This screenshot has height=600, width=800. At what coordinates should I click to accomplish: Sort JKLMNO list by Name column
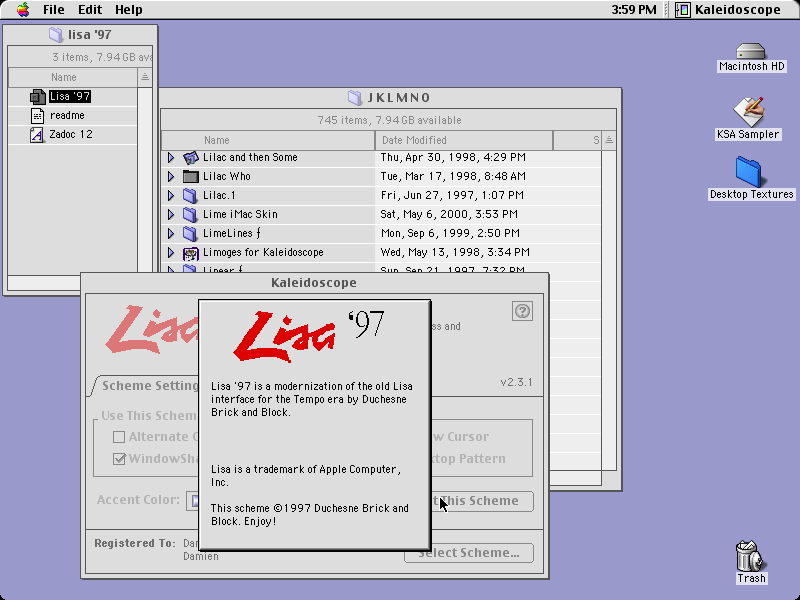pyautogui.click(x=268, y=140)
